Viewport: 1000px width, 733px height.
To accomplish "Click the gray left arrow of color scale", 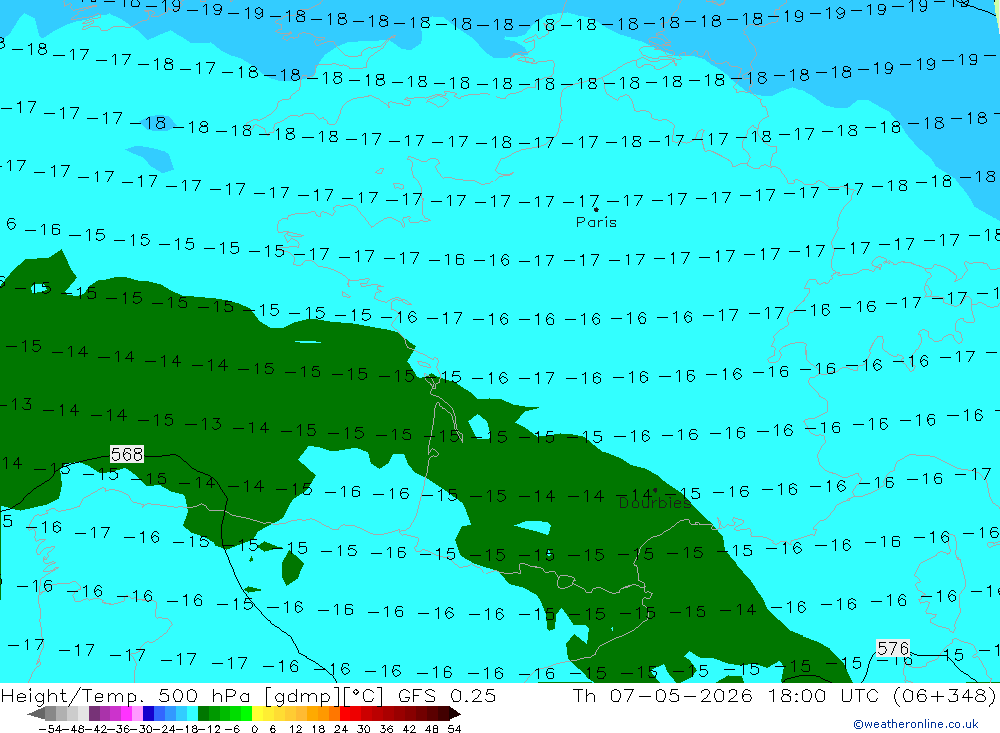I will pyautogui.click(x=36, y=713).
